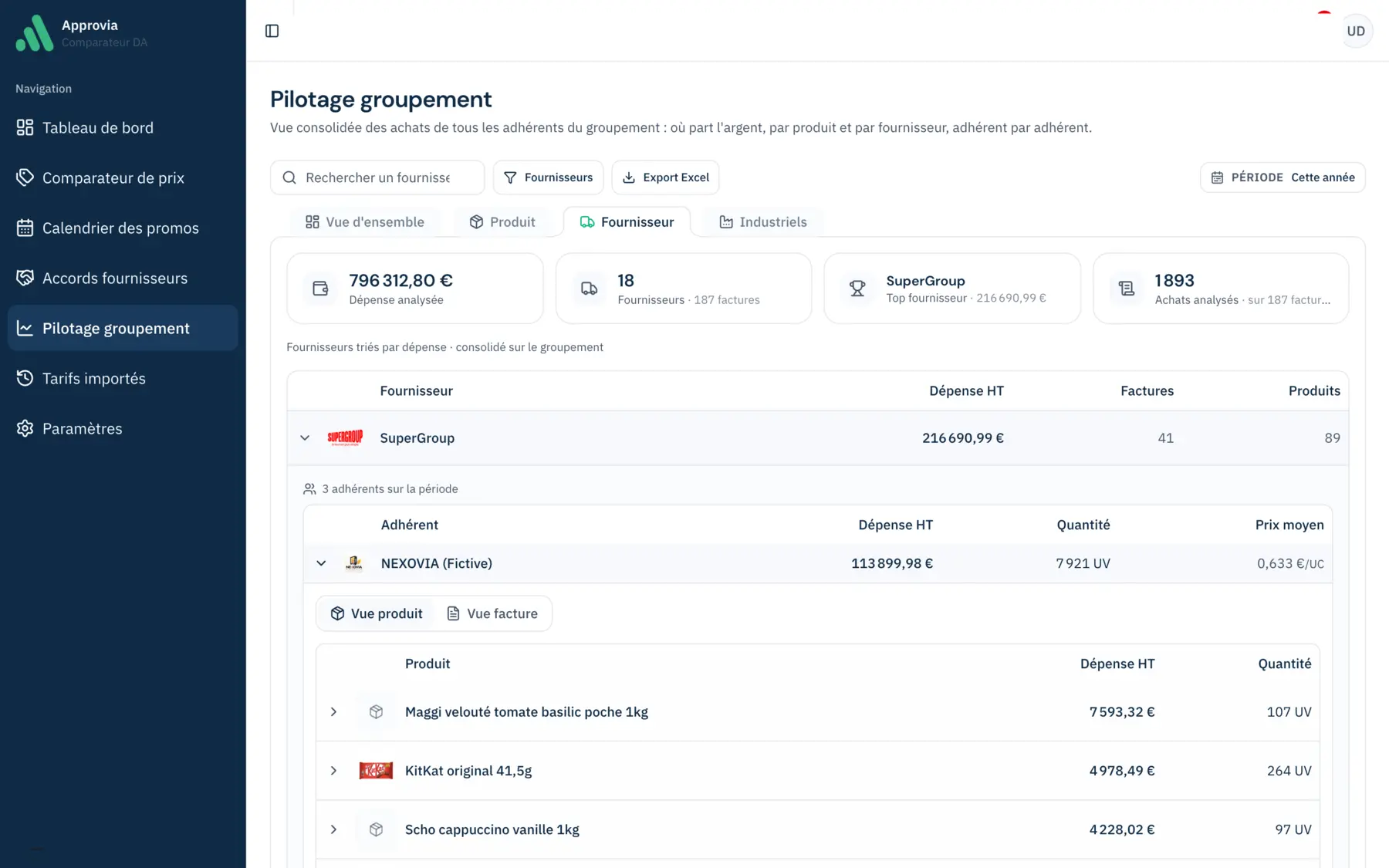Click the KitKat product thumbnail
The height and width of the screenshot is (868, 1389).
(x=376, y=770)
